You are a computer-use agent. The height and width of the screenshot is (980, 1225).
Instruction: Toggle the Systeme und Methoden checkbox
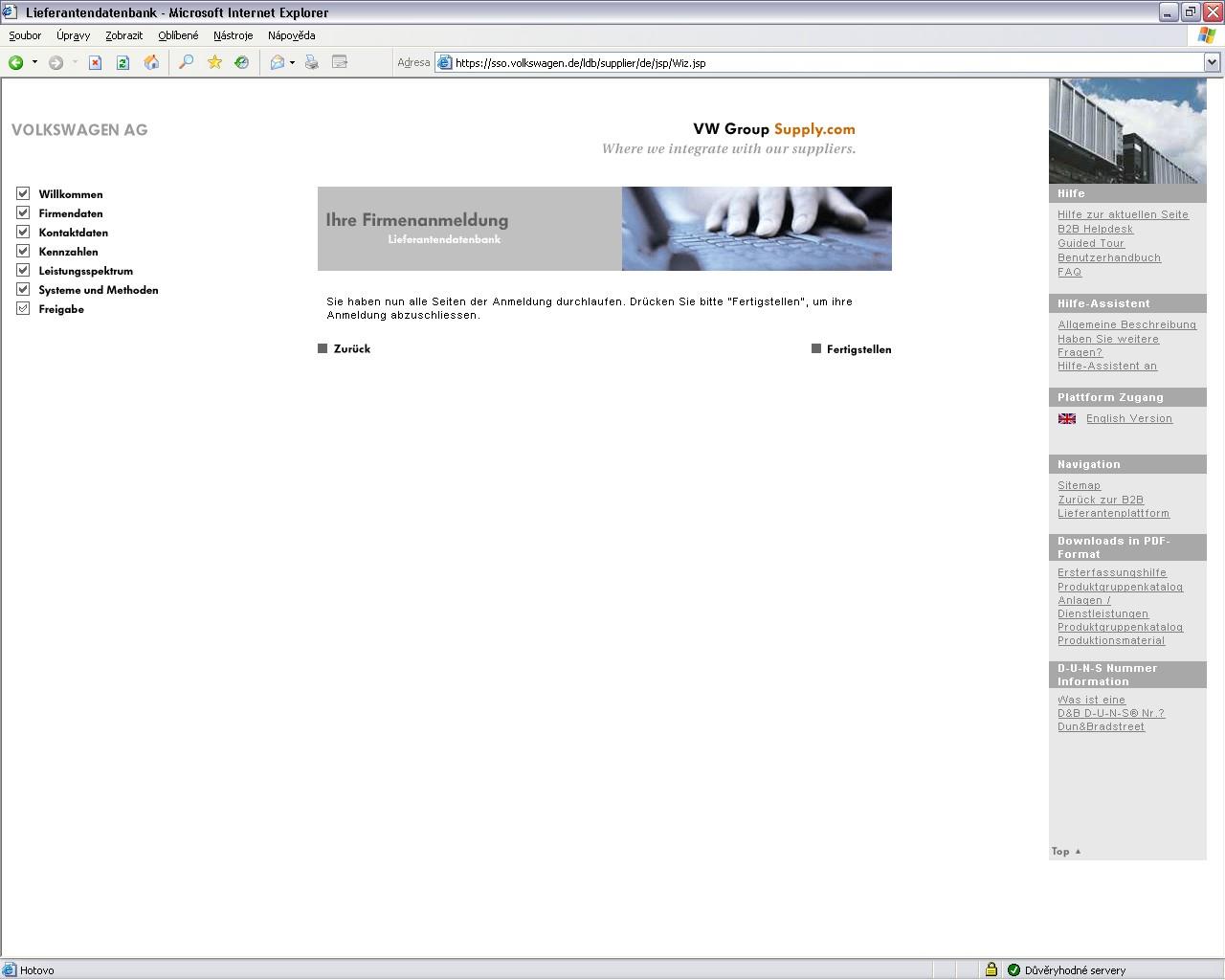point(23,289)
